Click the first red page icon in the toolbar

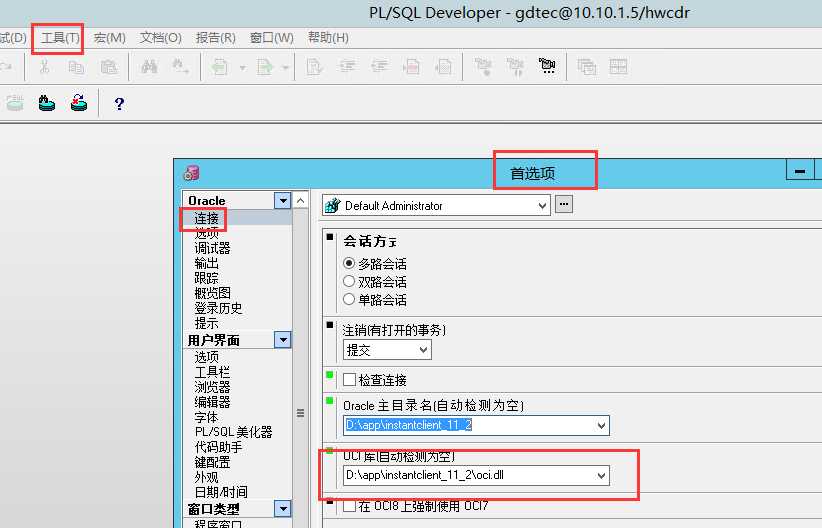pos(412,67)
